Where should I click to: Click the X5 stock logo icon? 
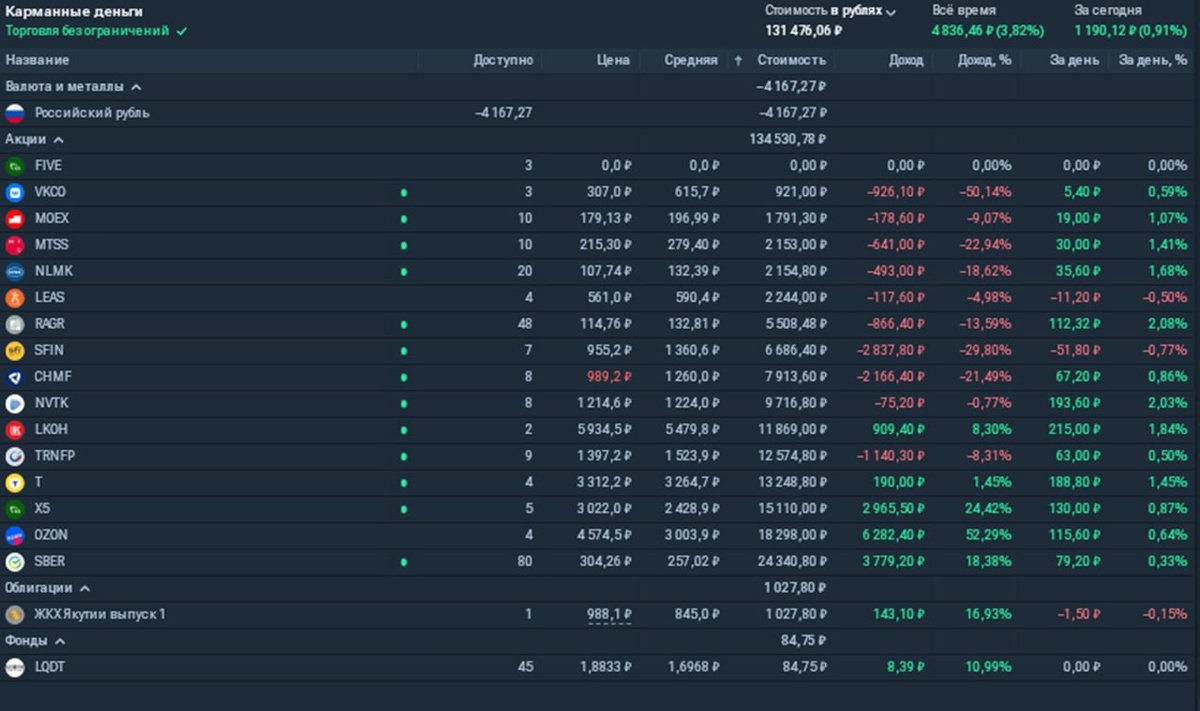tap(15, 509)
